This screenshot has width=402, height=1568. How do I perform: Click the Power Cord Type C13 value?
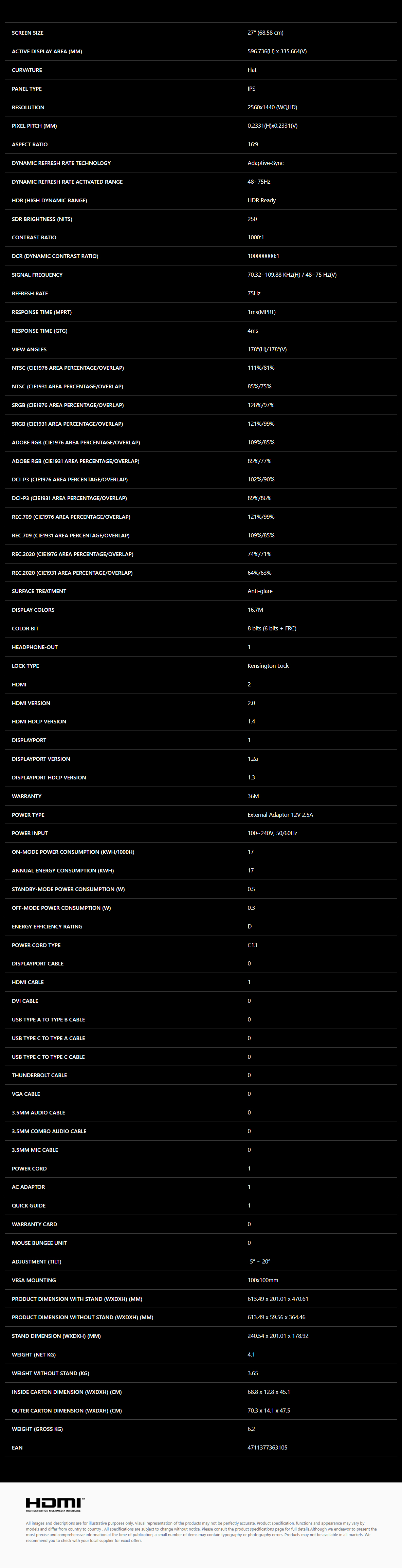coord(252,945)
